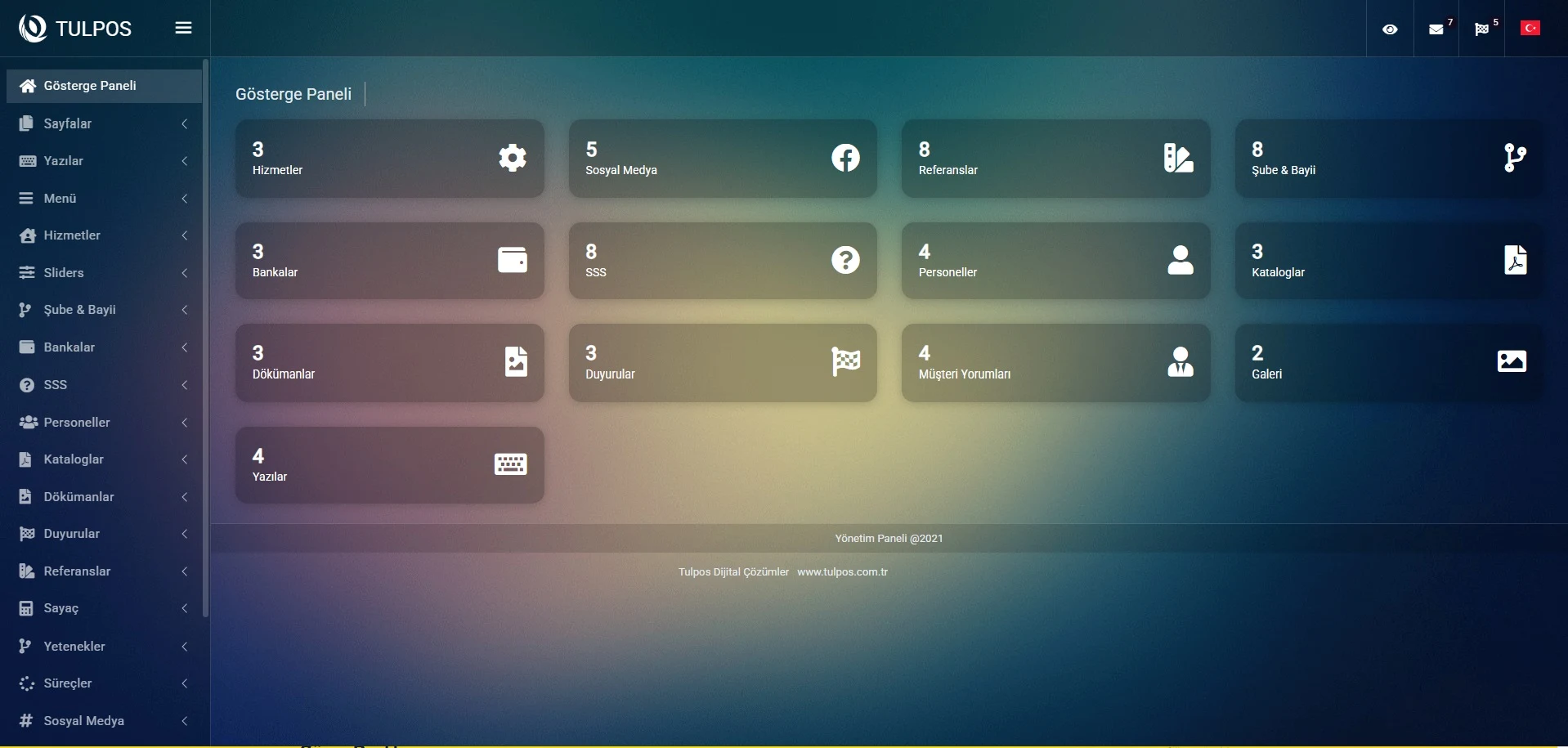
Task: Click the gear icon on Hizmetler card
Action: click(513, 158)
